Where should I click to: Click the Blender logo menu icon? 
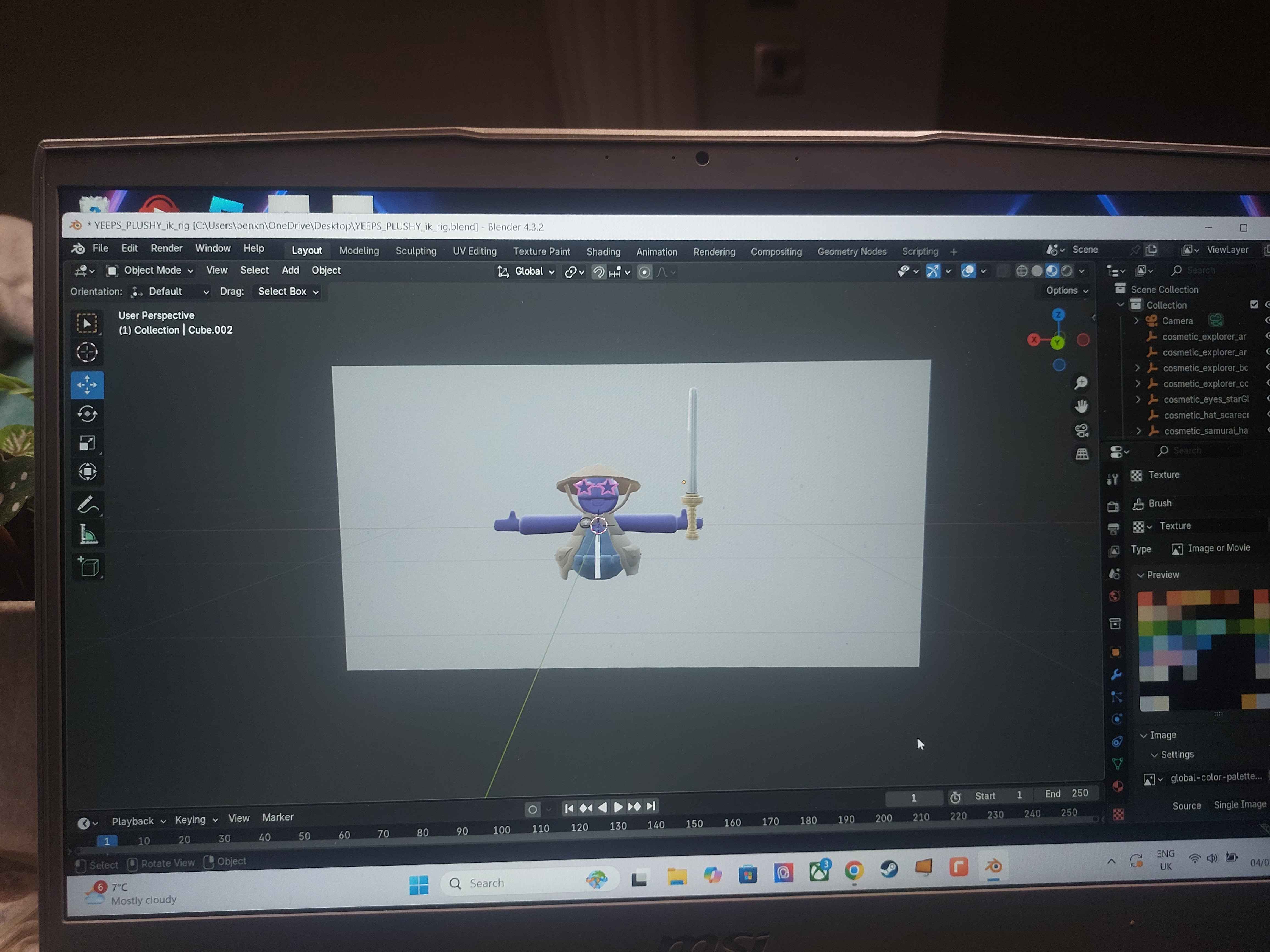78,248
